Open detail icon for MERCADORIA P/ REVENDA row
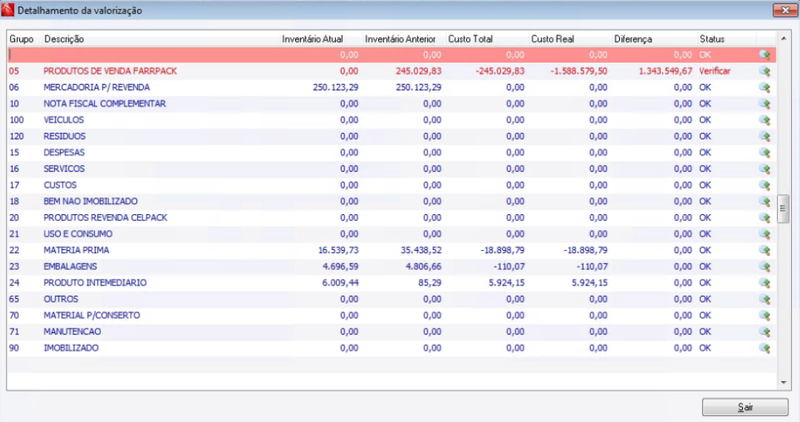Screen dimensions: 800x422 pyautogui.click(x=764, y=88)
